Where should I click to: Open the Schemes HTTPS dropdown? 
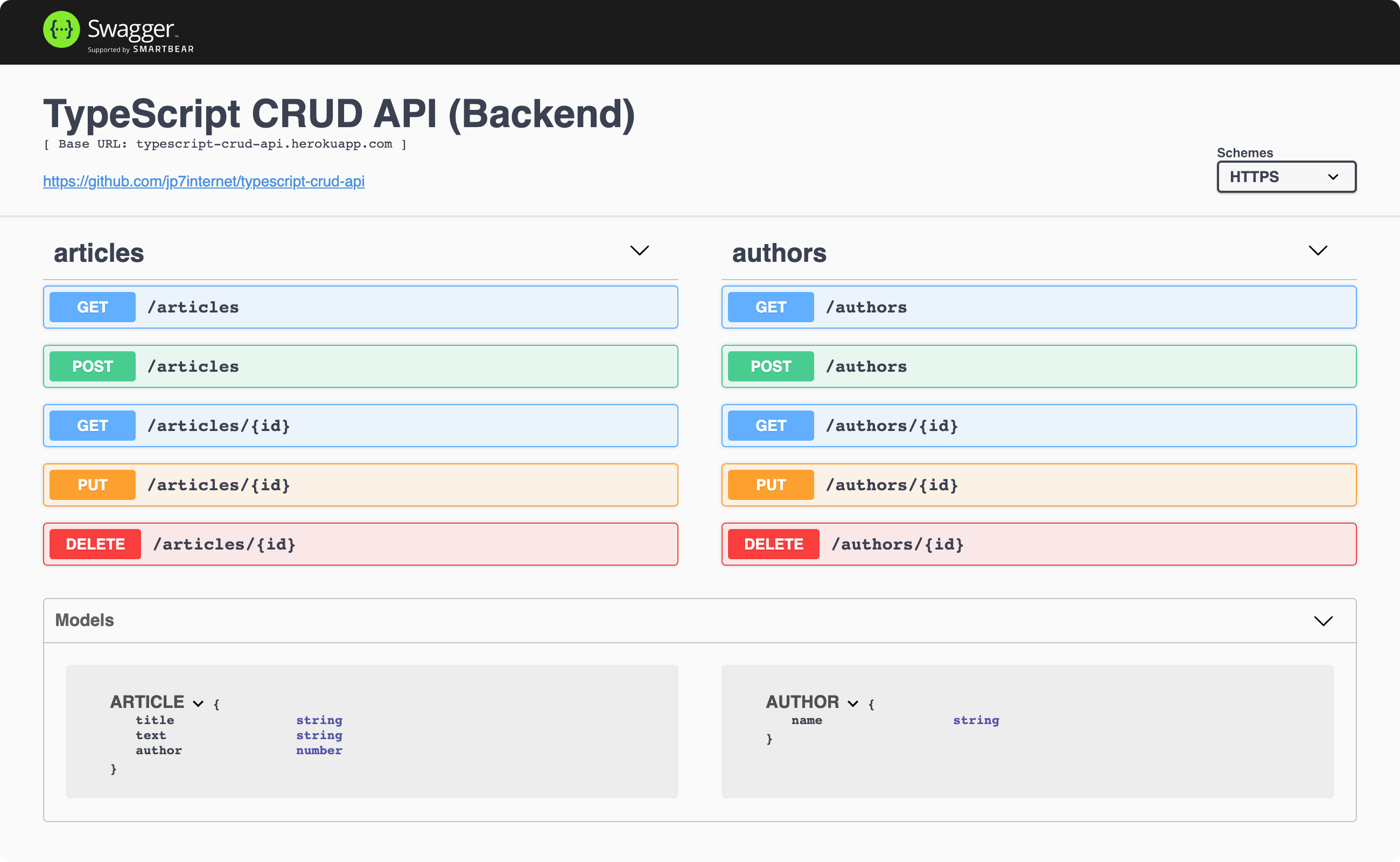pyautogui.click(x=1286, y=177)
